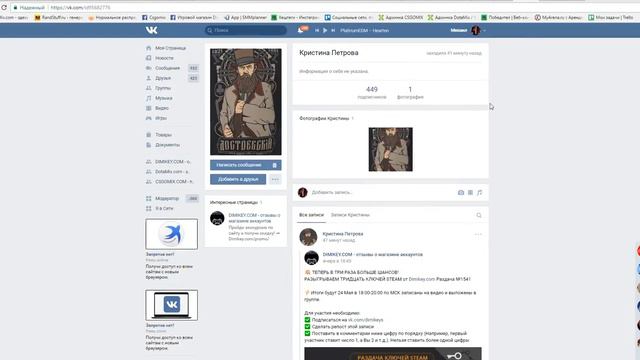
Task: Click the music note icon beside Музыка
Action: tap(149, 98)
